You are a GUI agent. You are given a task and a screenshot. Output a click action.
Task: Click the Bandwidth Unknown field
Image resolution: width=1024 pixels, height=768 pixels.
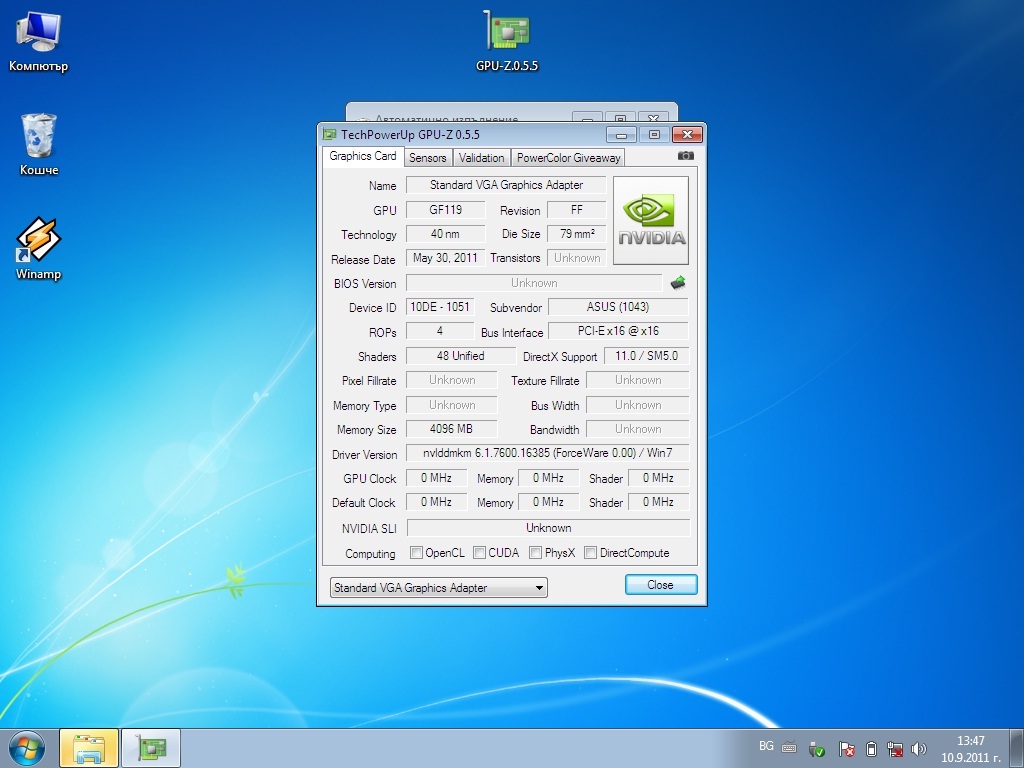pos(637,429)
